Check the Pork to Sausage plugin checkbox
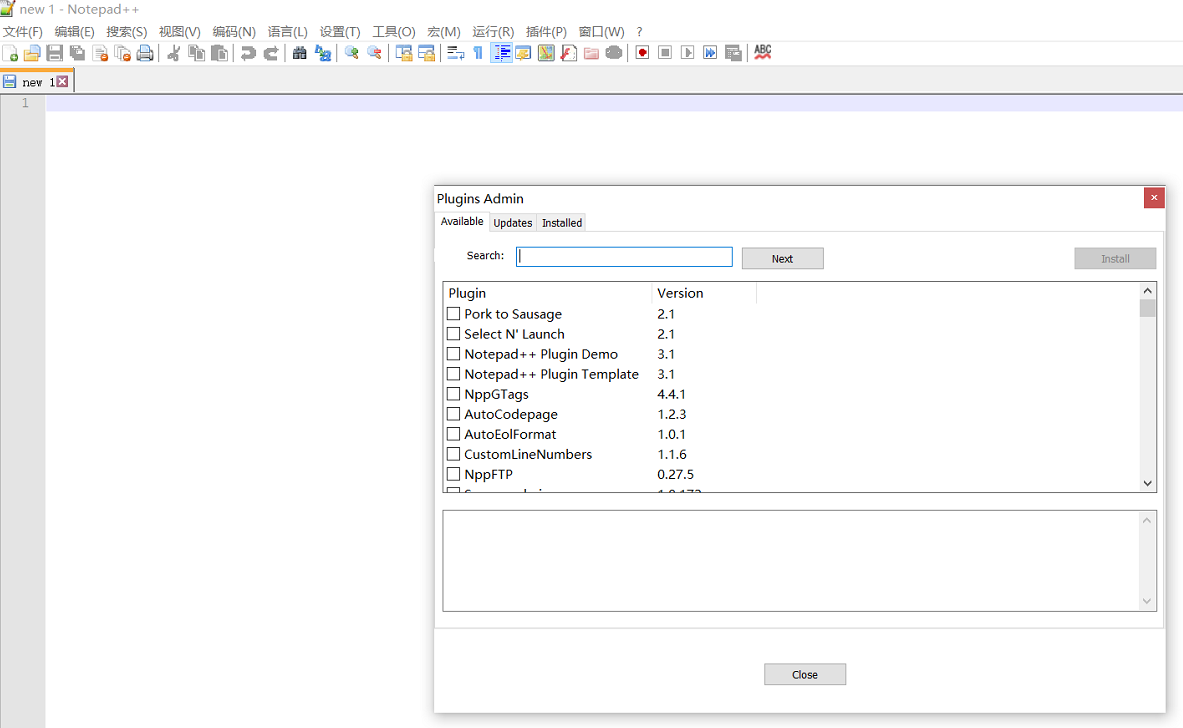This screenshot has width=1183, height=728. [x=453, y=314]
